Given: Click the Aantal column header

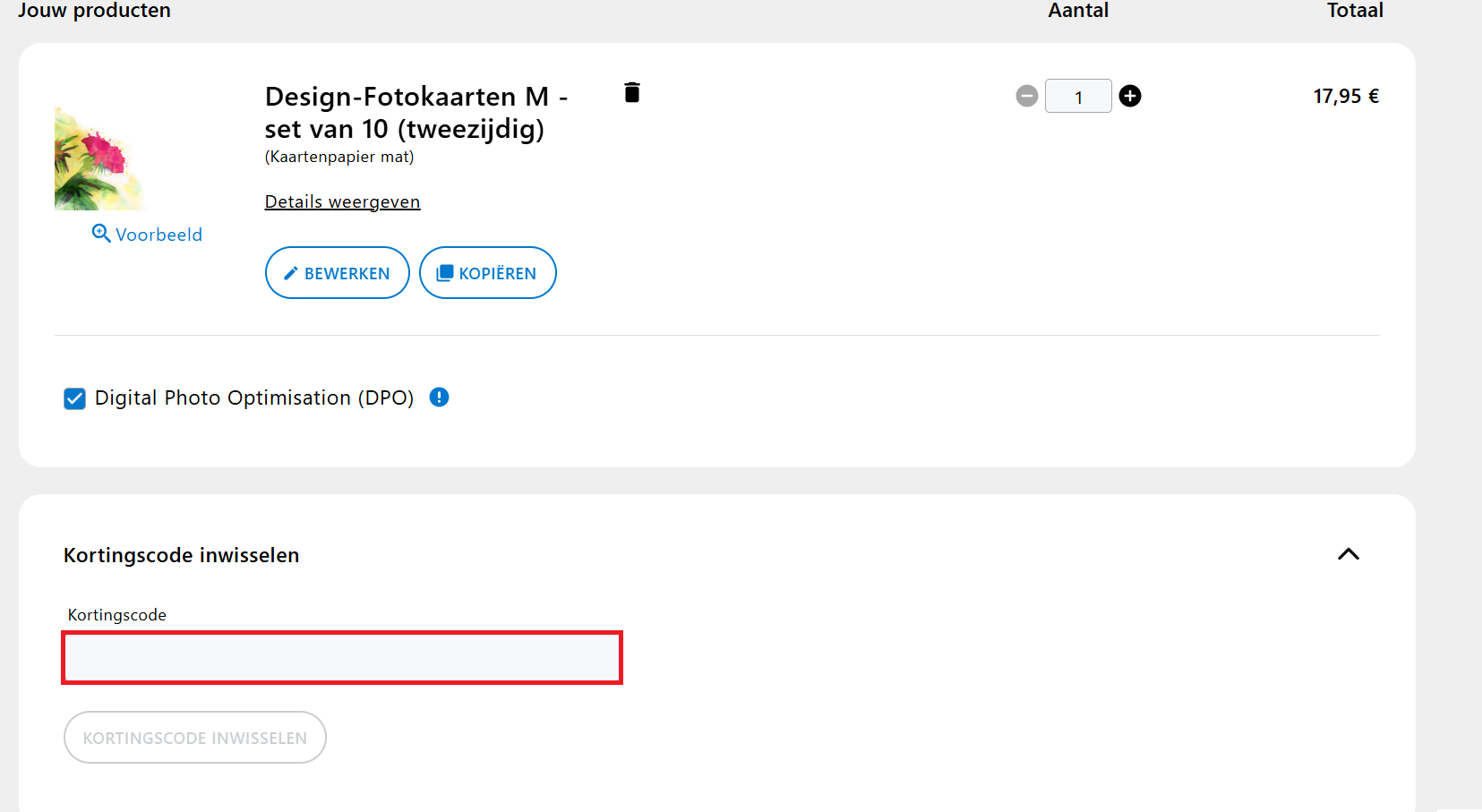Looking at the screenshot, I should [x=1077, y=11].
